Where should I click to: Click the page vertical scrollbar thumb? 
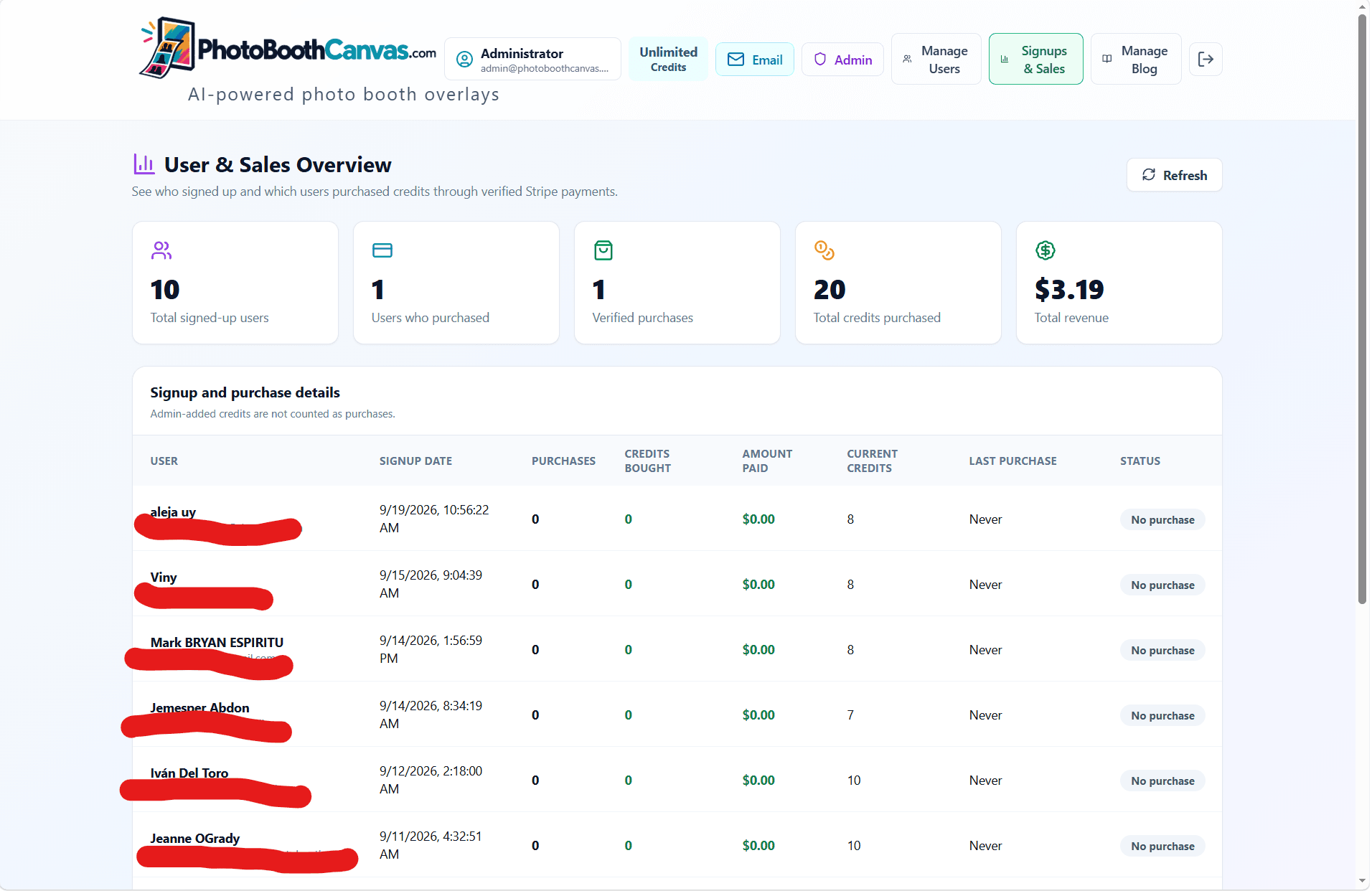point(1362,308)
